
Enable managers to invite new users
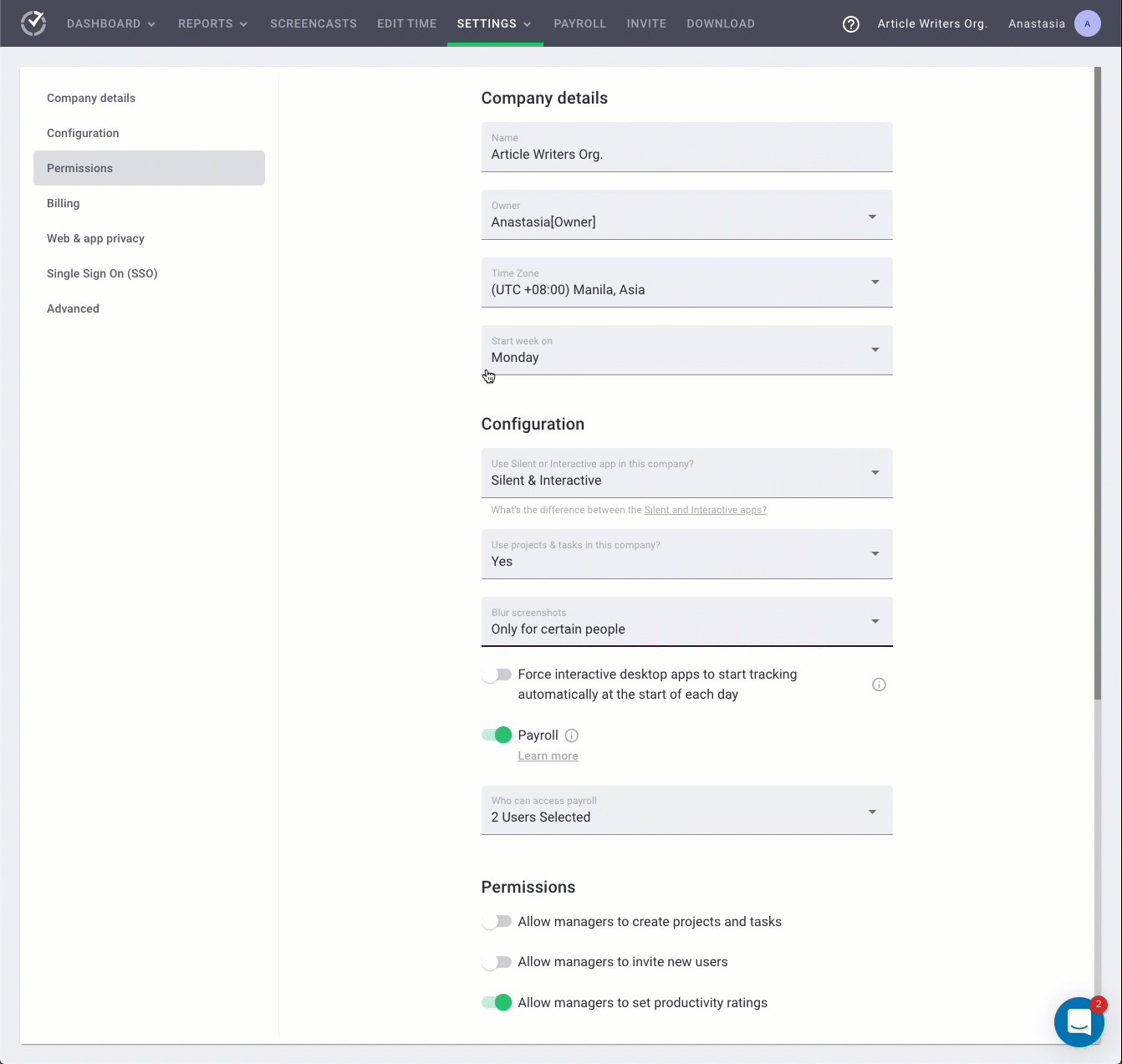point(497,962)
